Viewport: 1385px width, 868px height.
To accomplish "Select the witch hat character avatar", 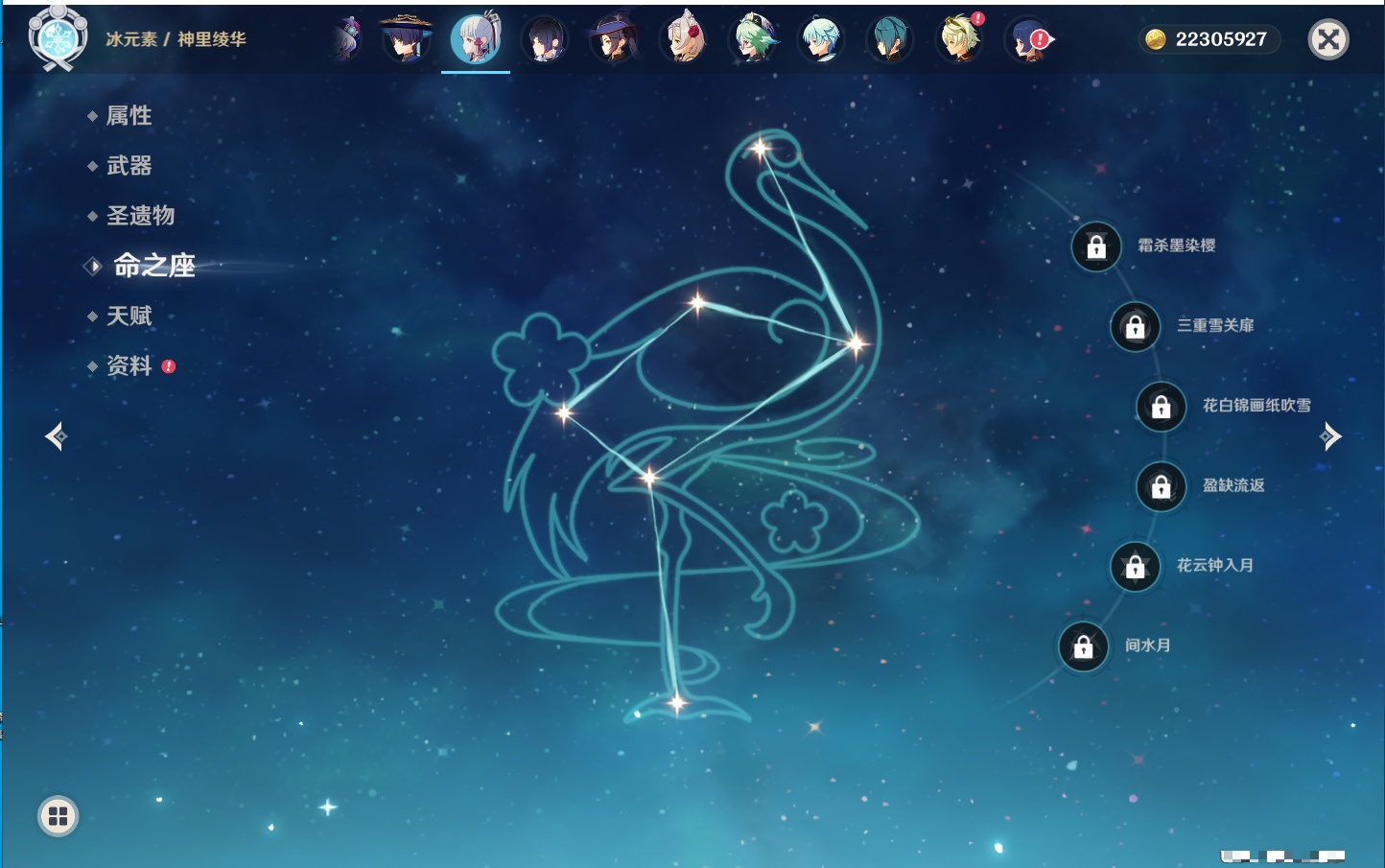I will point(614,39).
